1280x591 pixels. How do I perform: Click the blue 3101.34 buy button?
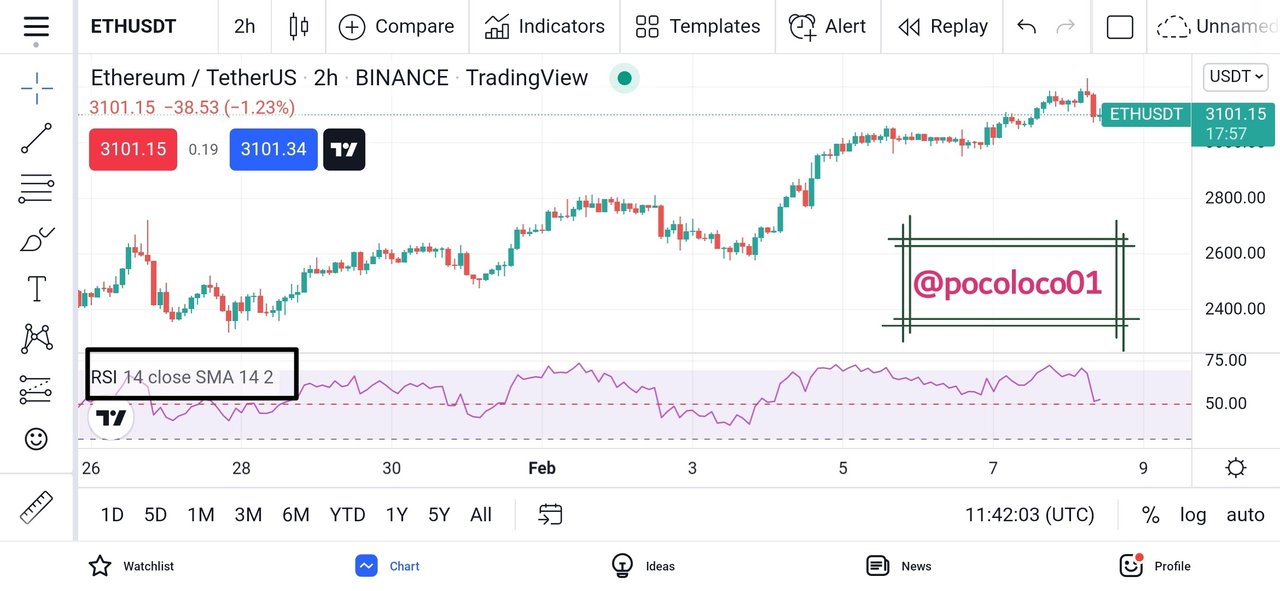coord(274,149)
